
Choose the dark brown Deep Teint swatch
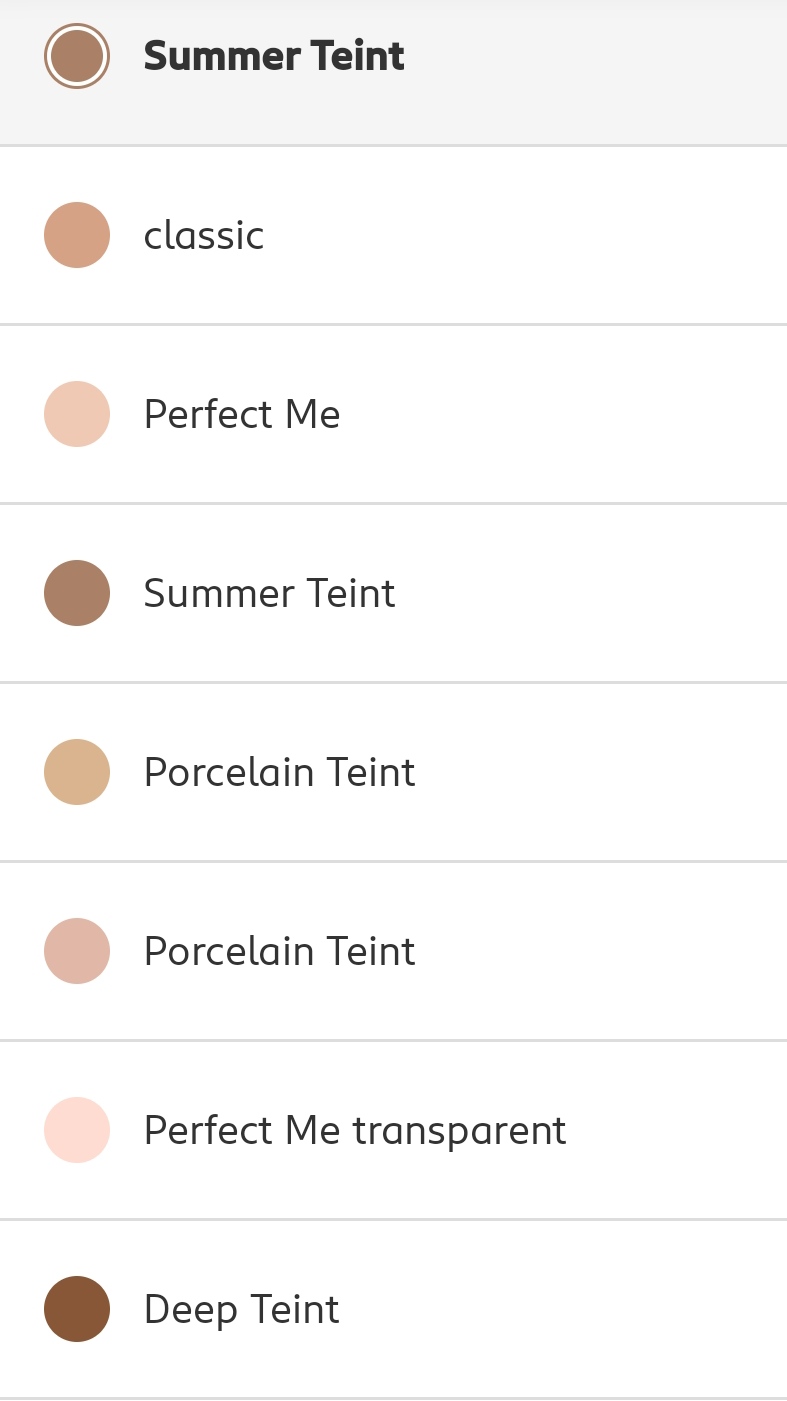(77, 1309)
